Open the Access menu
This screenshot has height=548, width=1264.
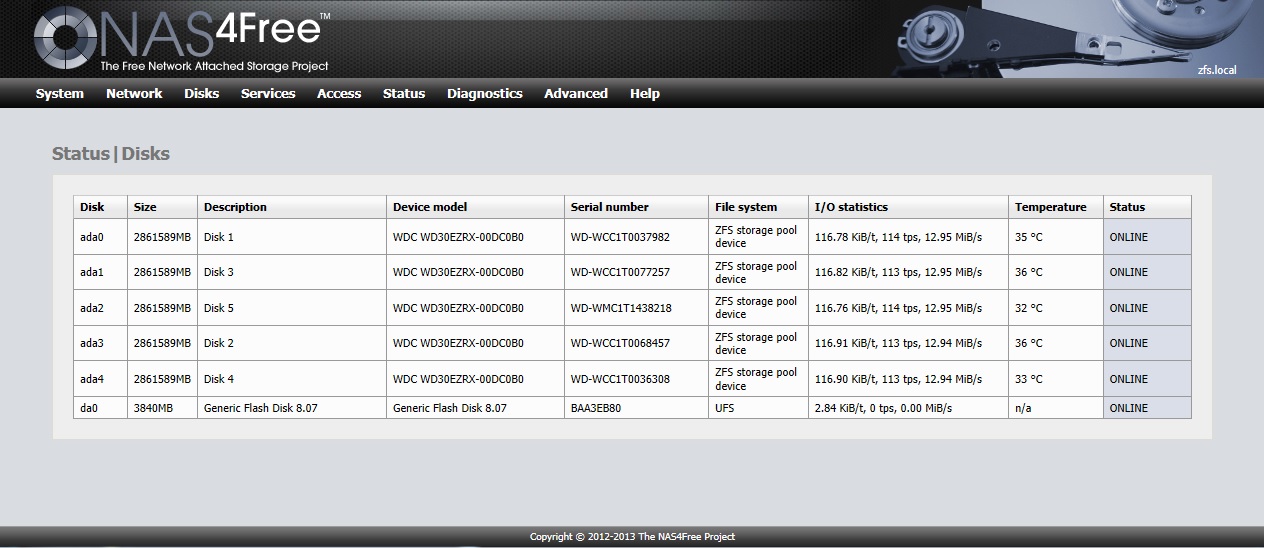pyautogui.click(x=339, y=93)
